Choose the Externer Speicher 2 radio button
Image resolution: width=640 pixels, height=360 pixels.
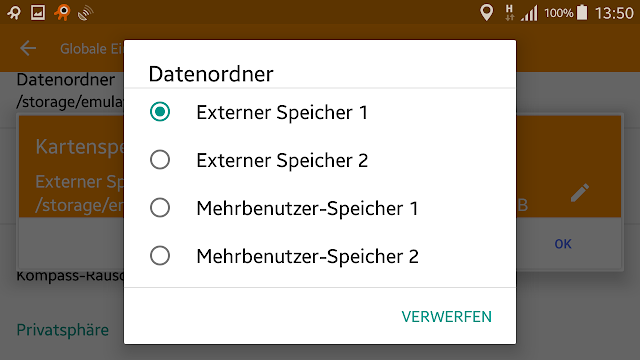click(x=160, y=160)
